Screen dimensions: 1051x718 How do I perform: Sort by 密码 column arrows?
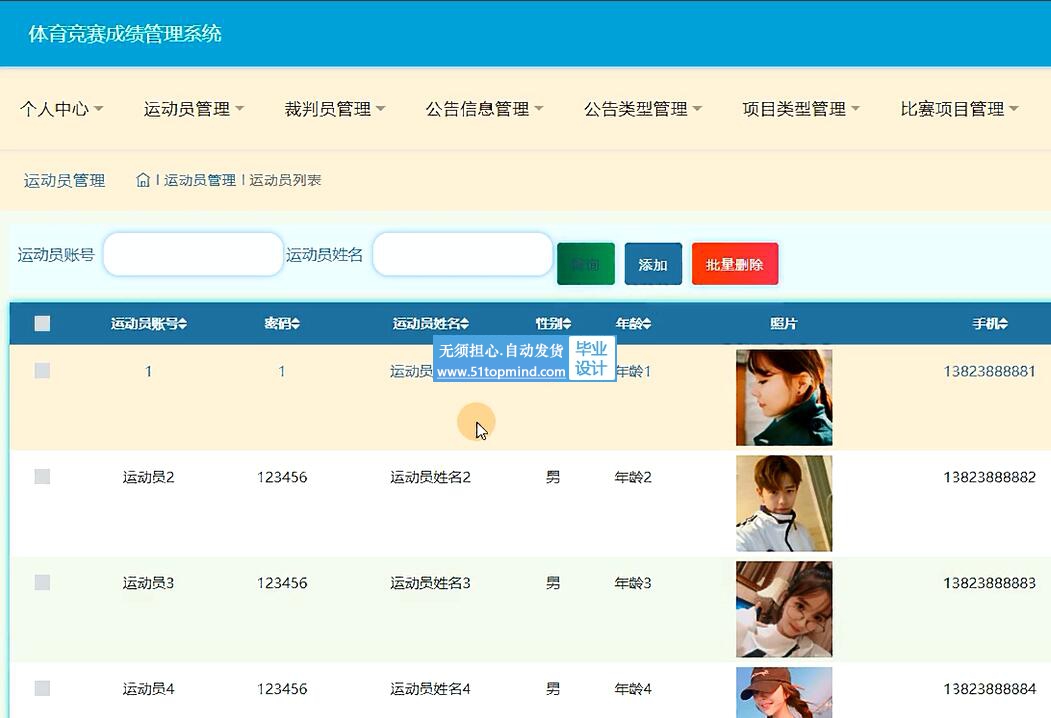click(x=296, y=324)
